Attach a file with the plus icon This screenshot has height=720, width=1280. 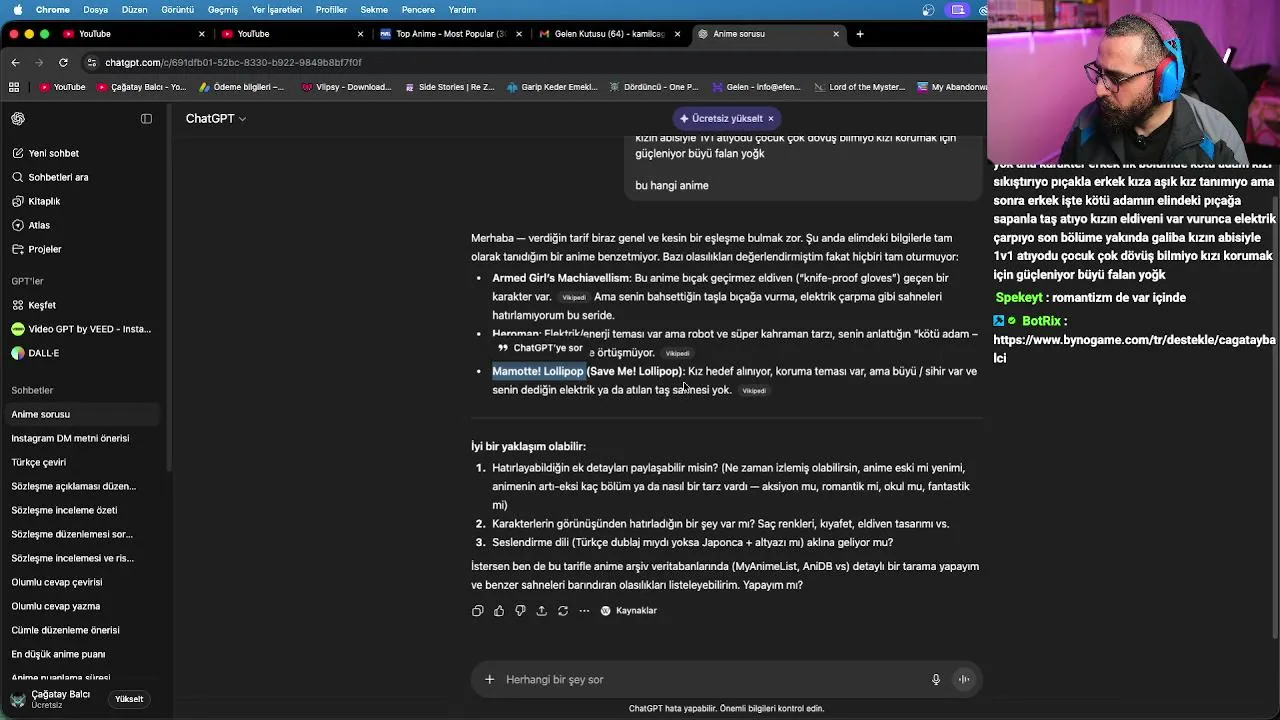(489, 680)
